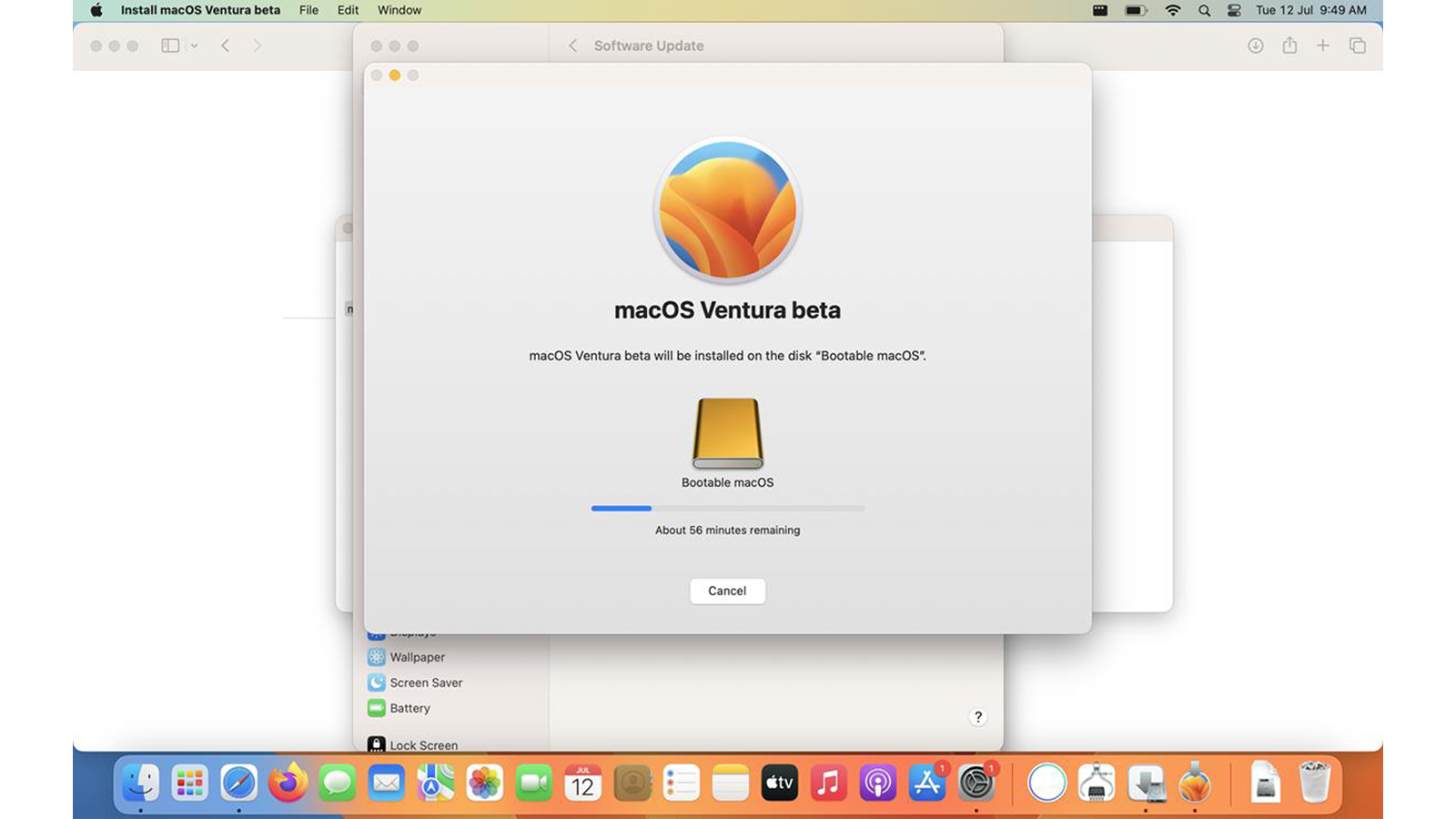Click the macOS Ventura installer Dock icon
Viewport: 1456px width, 819px height.
coord(1195,783)
